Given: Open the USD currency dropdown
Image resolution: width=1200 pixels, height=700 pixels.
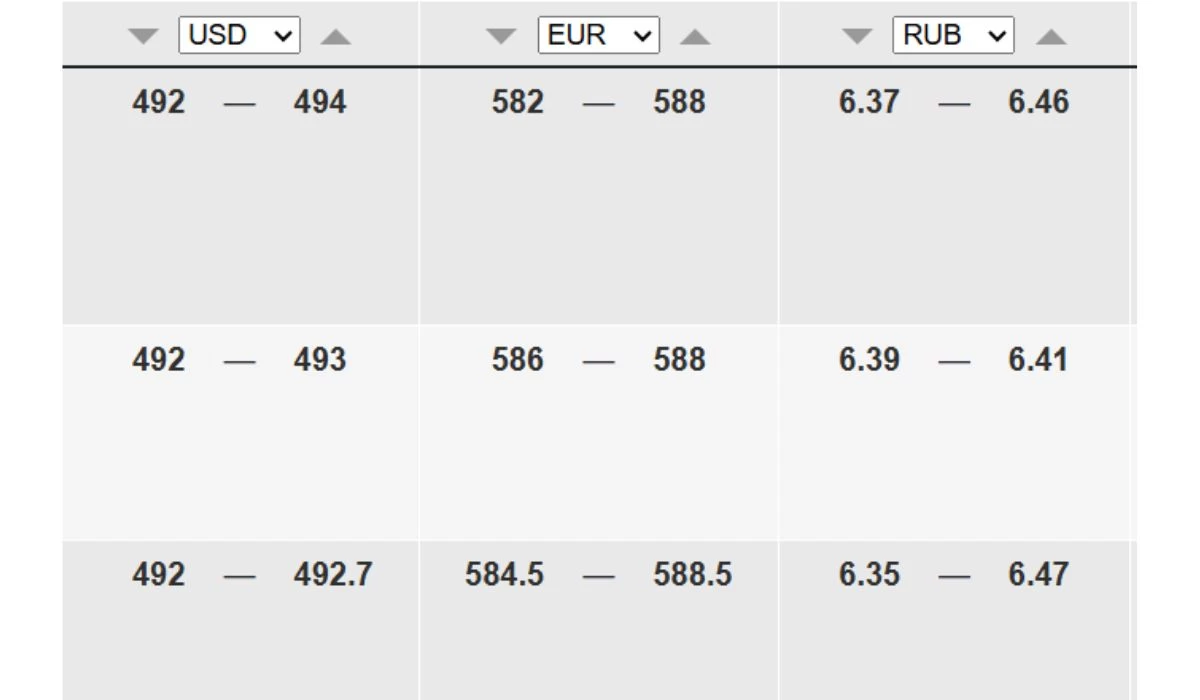Looking at the screenshot, I should [x=239, y=35].
